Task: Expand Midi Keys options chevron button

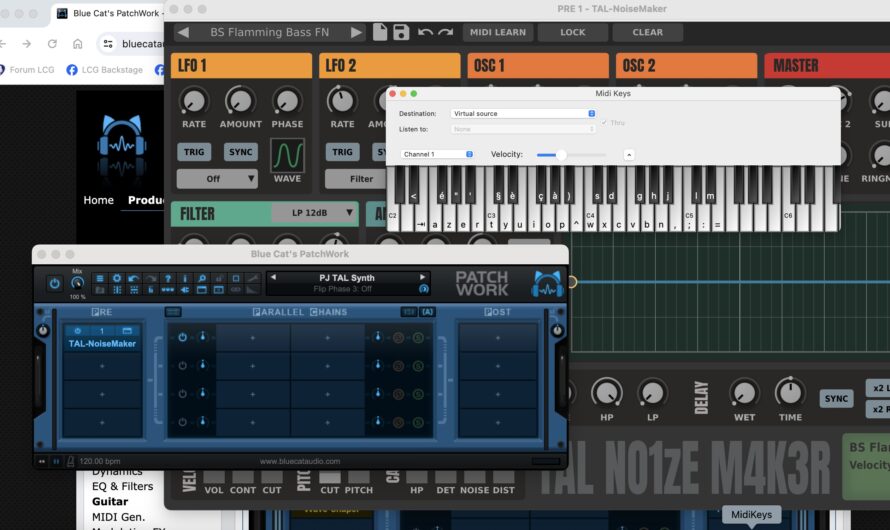Action: pos(628,154)
